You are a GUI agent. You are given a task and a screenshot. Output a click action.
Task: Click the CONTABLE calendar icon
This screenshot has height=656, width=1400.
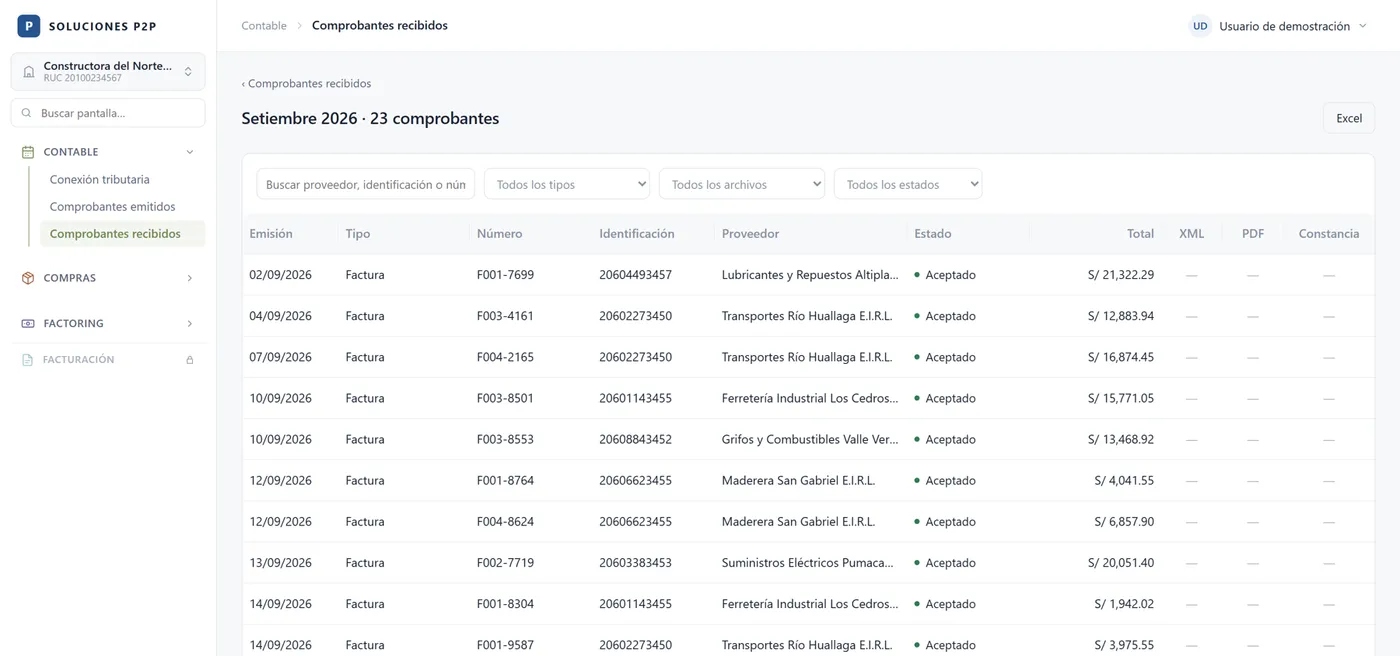[x=28, y=152]
